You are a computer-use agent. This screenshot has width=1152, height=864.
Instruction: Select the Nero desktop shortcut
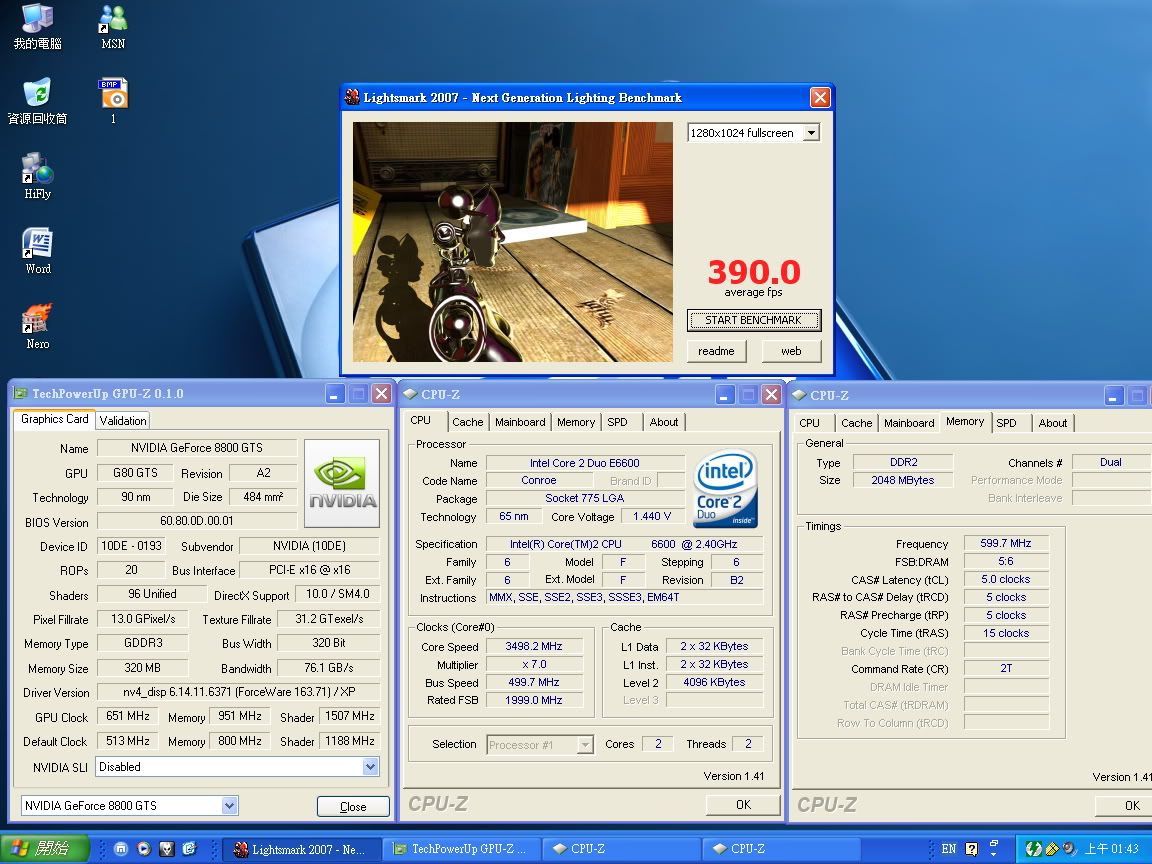click(37, 326)
